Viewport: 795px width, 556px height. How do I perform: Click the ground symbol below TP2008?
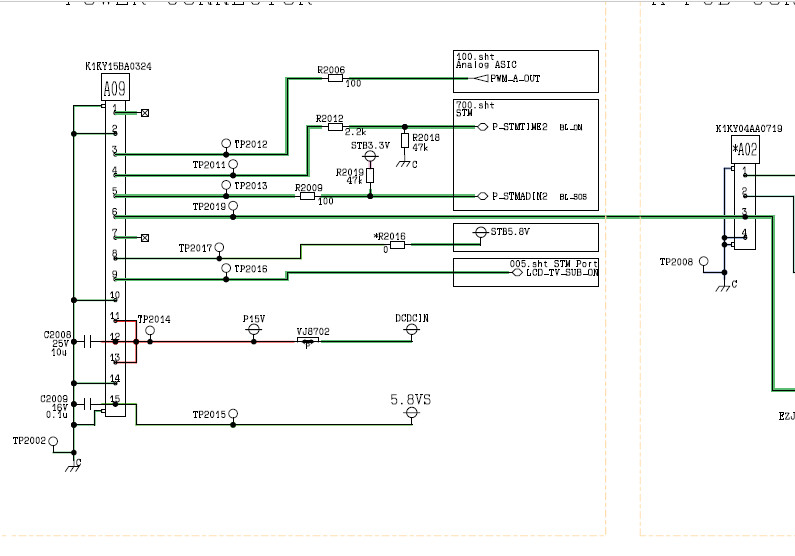click(723, 288)
